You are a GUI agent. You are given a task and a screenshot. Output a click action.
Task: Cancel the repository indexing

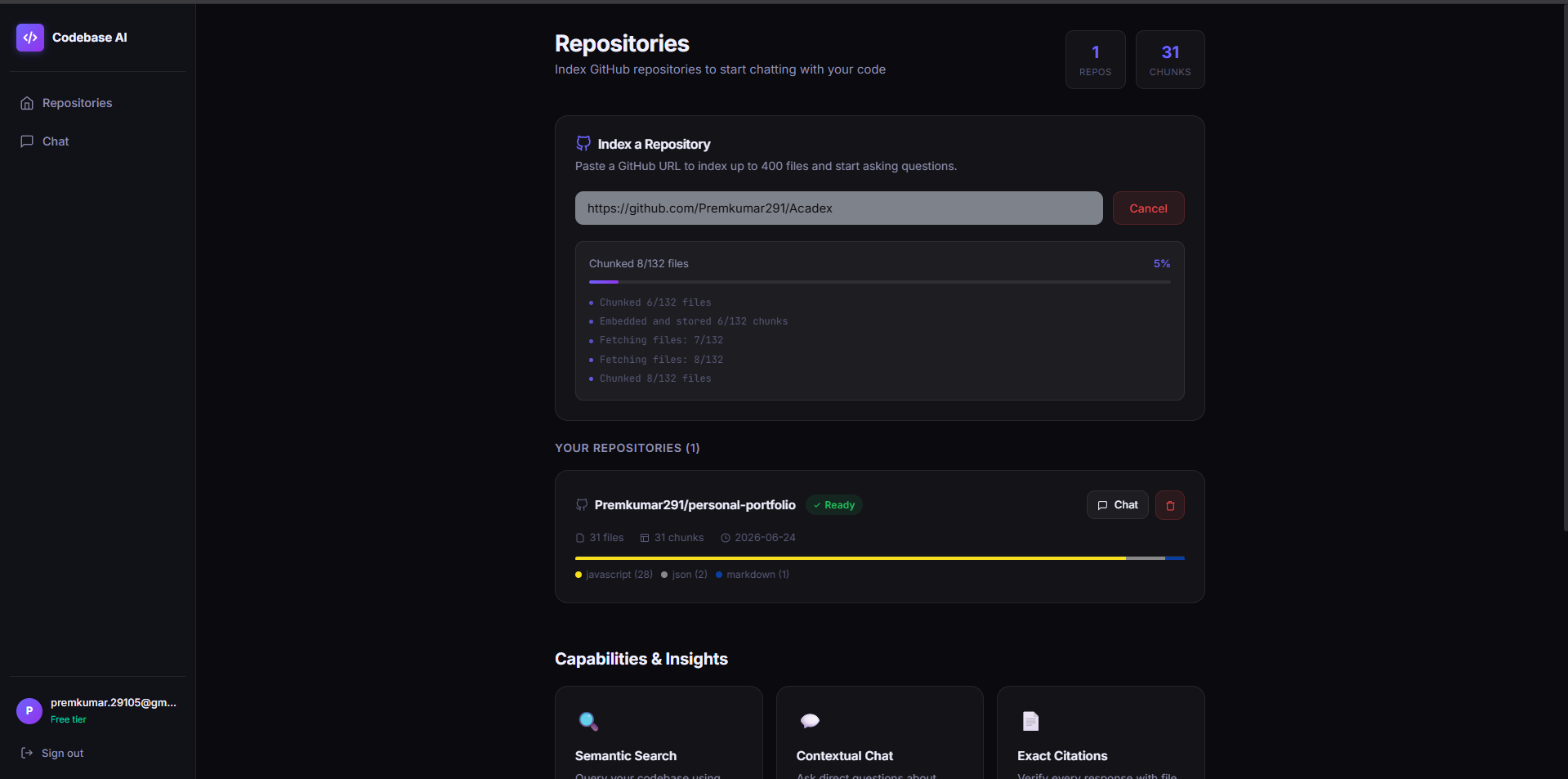pos(1148,208)
